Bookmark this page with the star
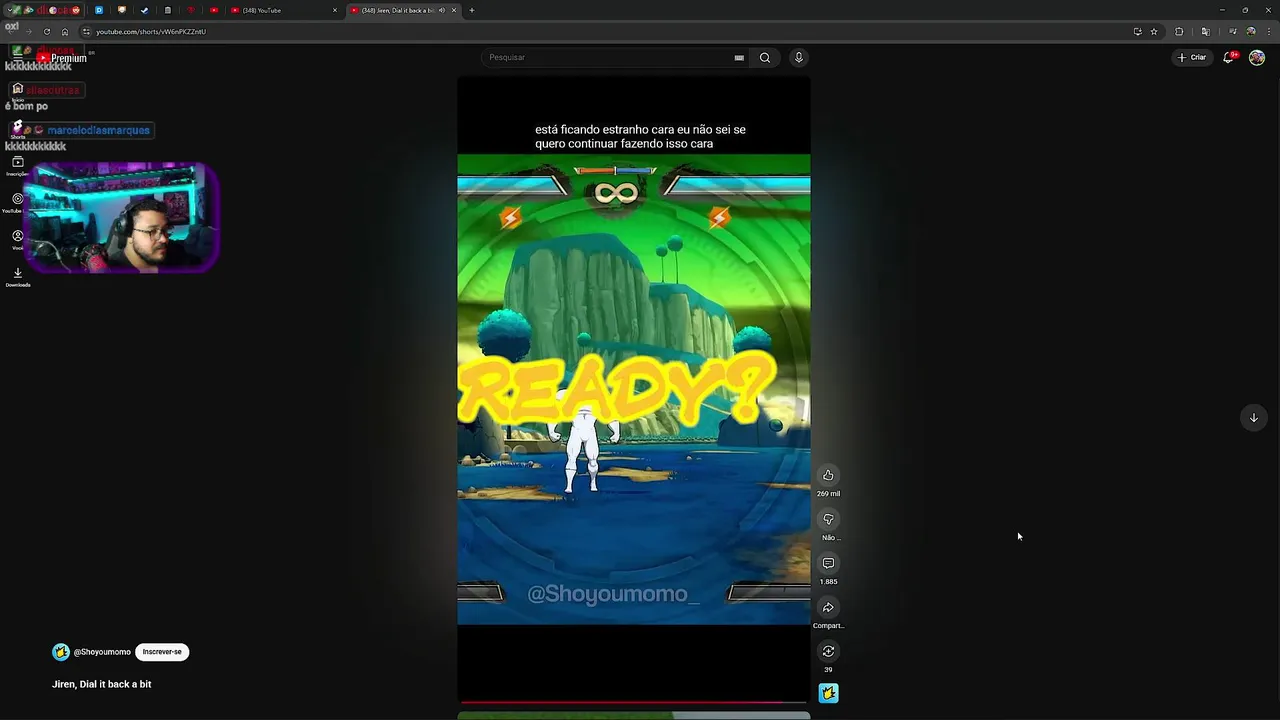This screenshot has width=1280, height=720. click(x=1154, y=31)
